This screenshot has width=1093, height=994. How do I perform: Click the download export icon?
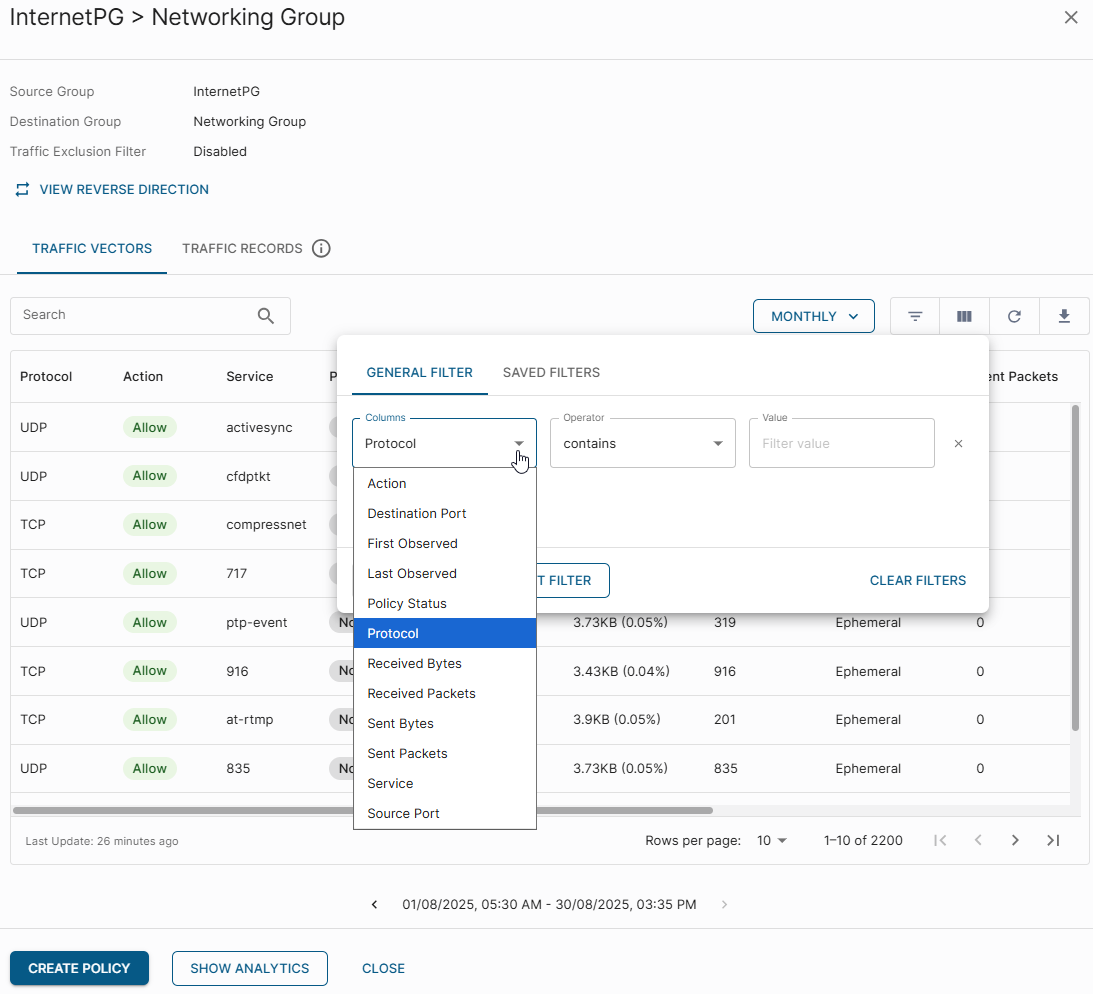pos(1064,316)
